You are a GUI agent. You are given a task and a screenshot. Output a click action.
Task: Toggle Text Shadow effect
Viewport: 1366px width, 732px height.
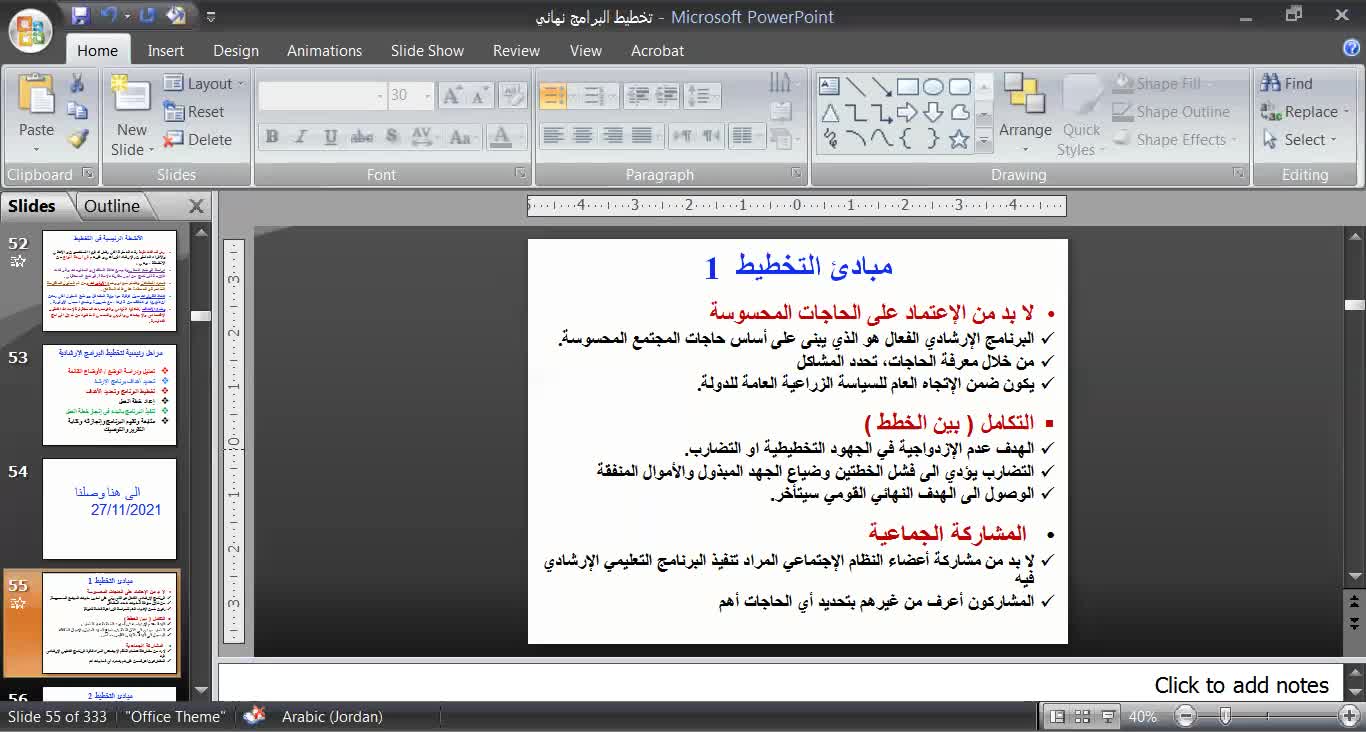tap(392, 136)
